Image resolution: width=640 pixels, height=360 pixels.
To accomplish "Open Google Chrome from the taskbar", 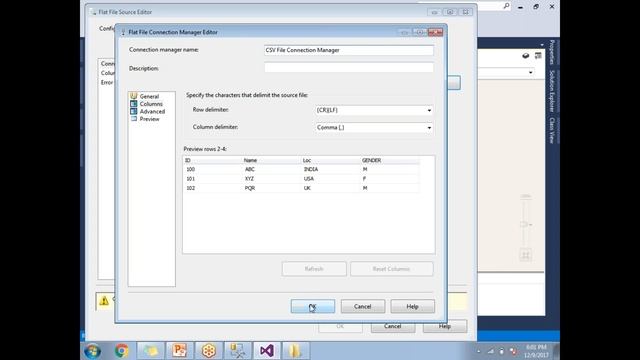I will (x=121, y=351).
